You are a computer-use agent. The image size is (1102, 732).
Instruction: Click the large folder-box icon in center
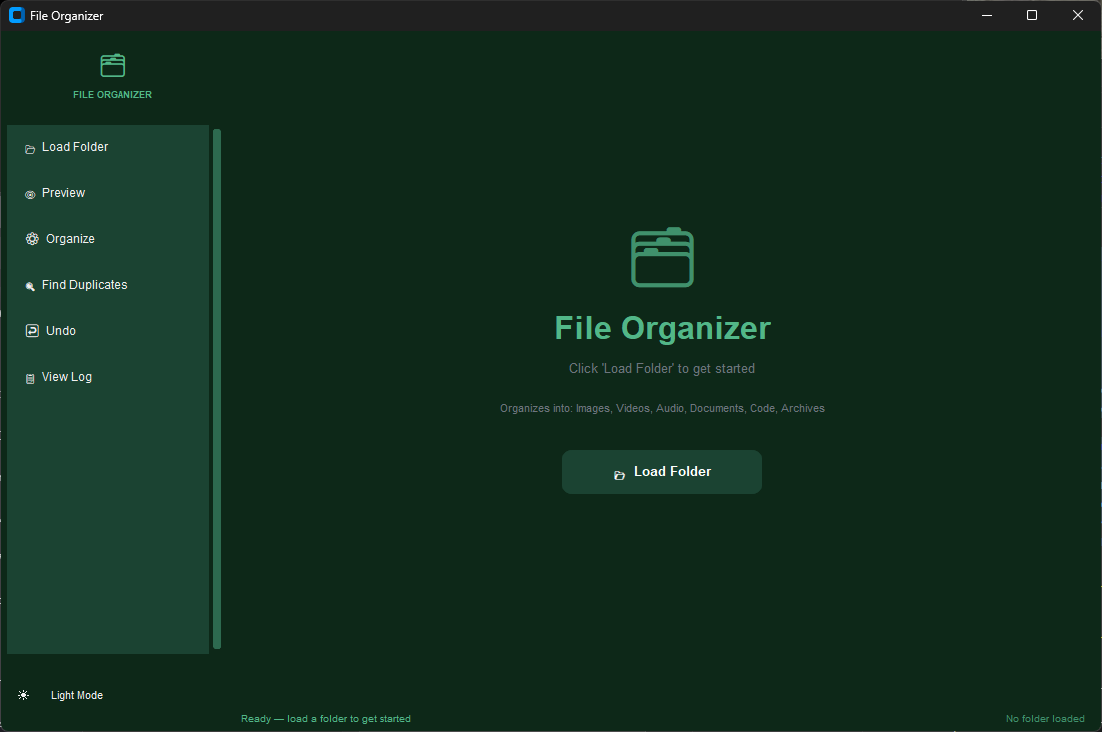[x=662, y=258]
